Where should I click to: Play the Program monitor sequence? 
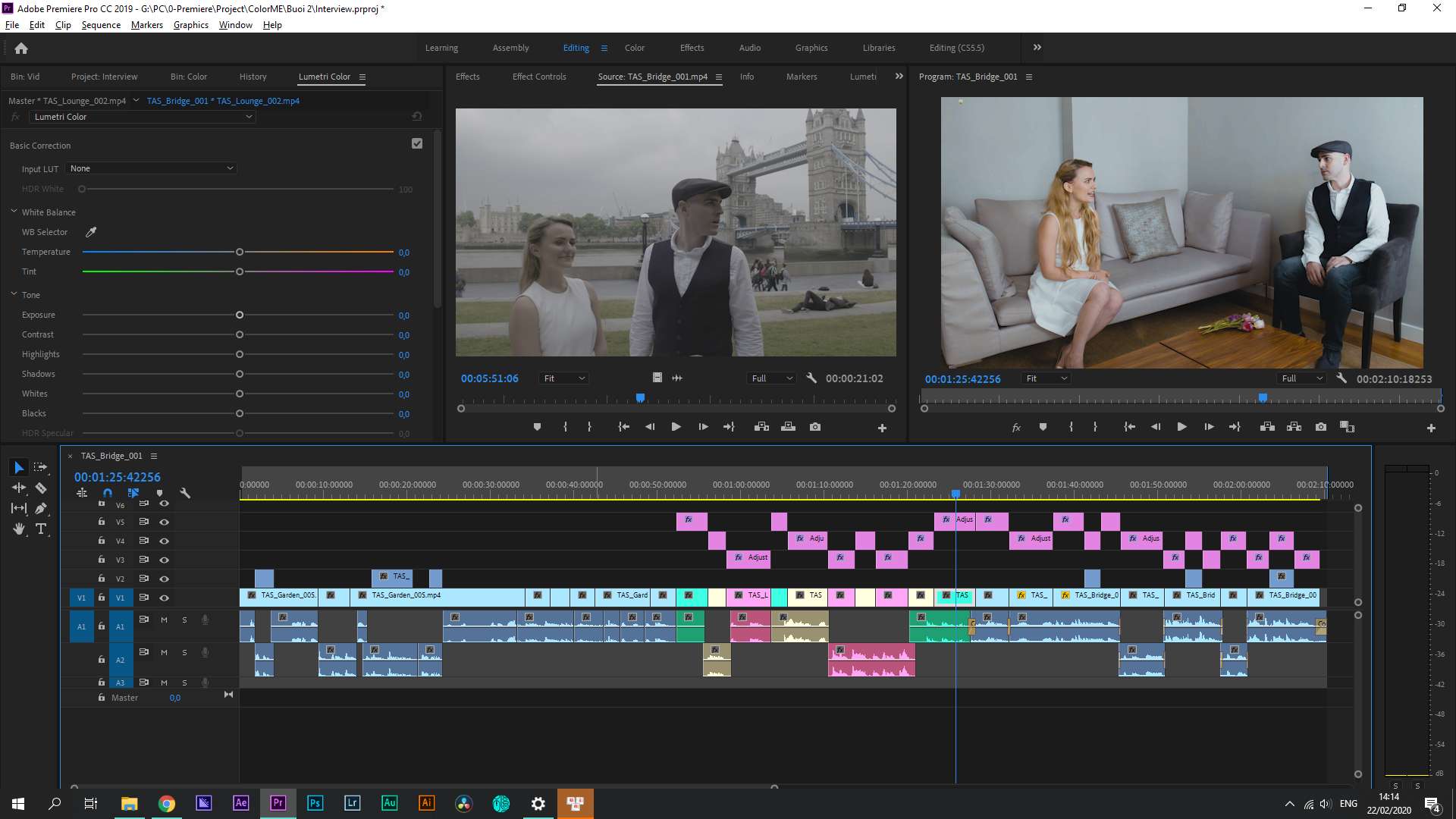(x=1181, y=427)
